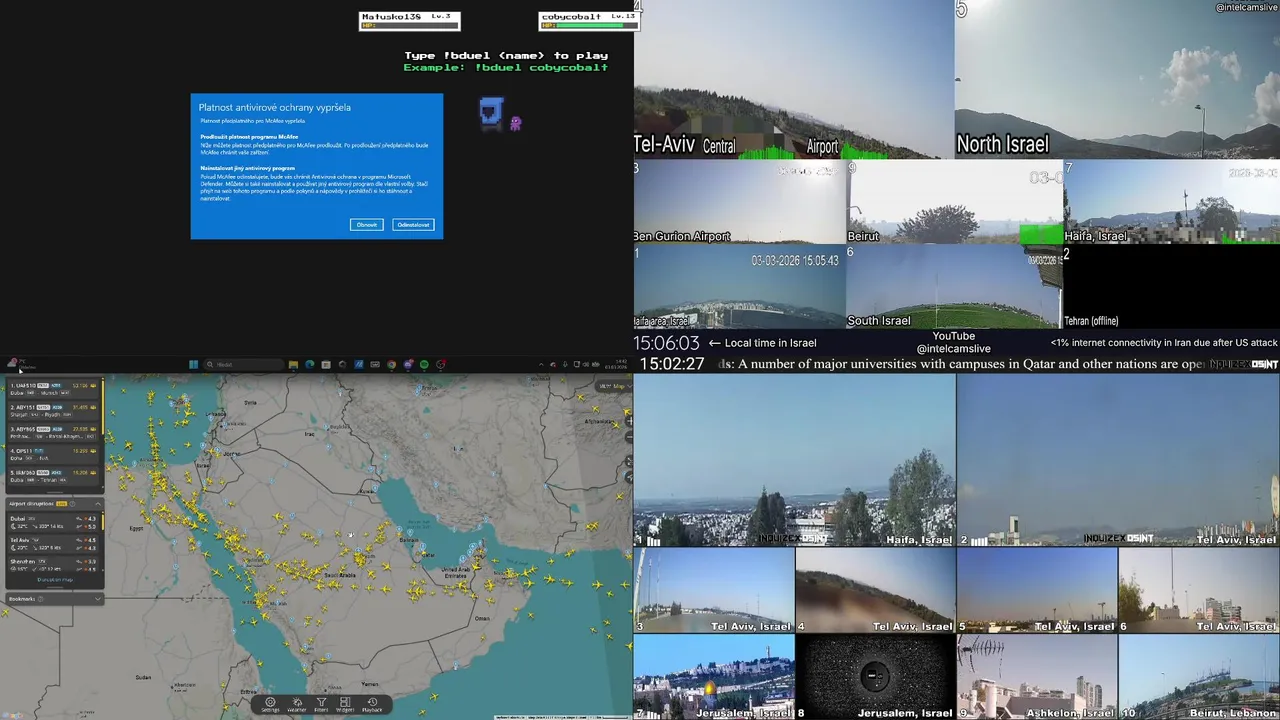Click the Airport disruptions info icon

[x=72, y=504]
